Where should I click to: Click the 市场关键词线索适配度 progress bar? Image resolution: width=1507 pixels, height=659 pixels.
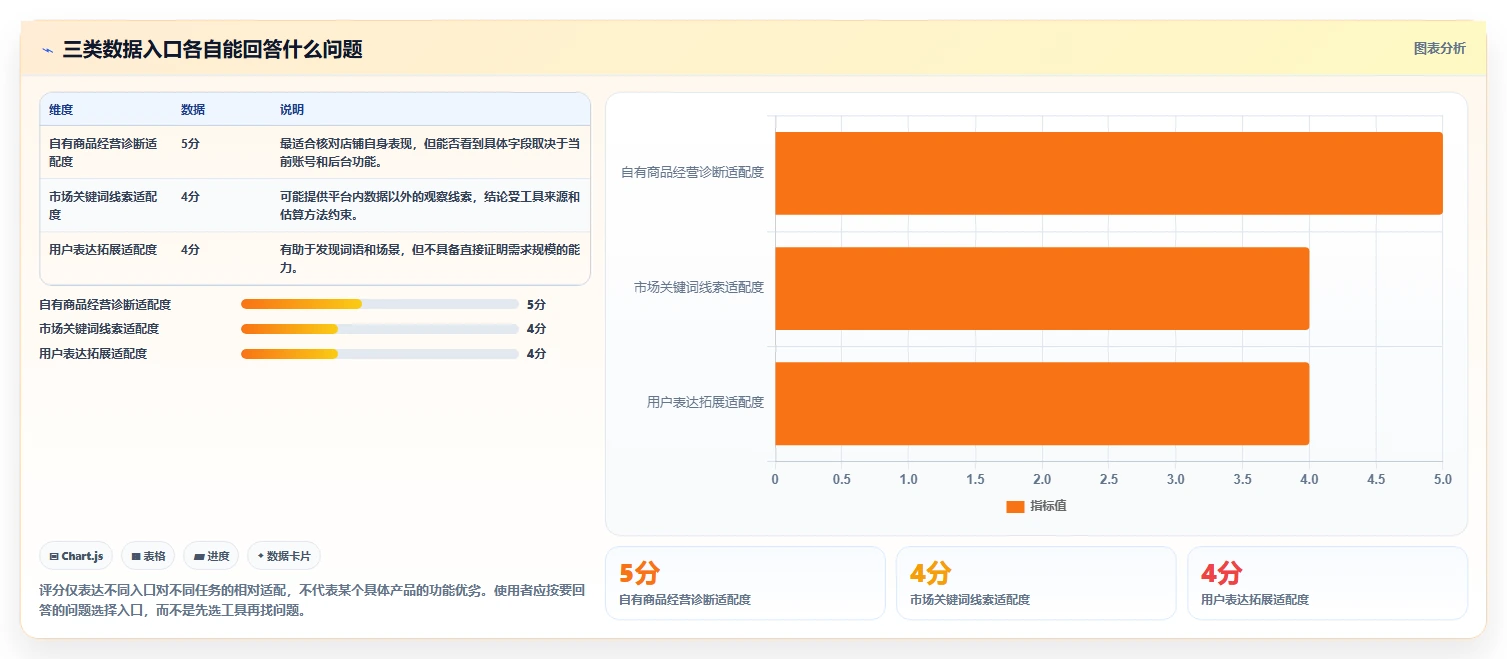380,328
